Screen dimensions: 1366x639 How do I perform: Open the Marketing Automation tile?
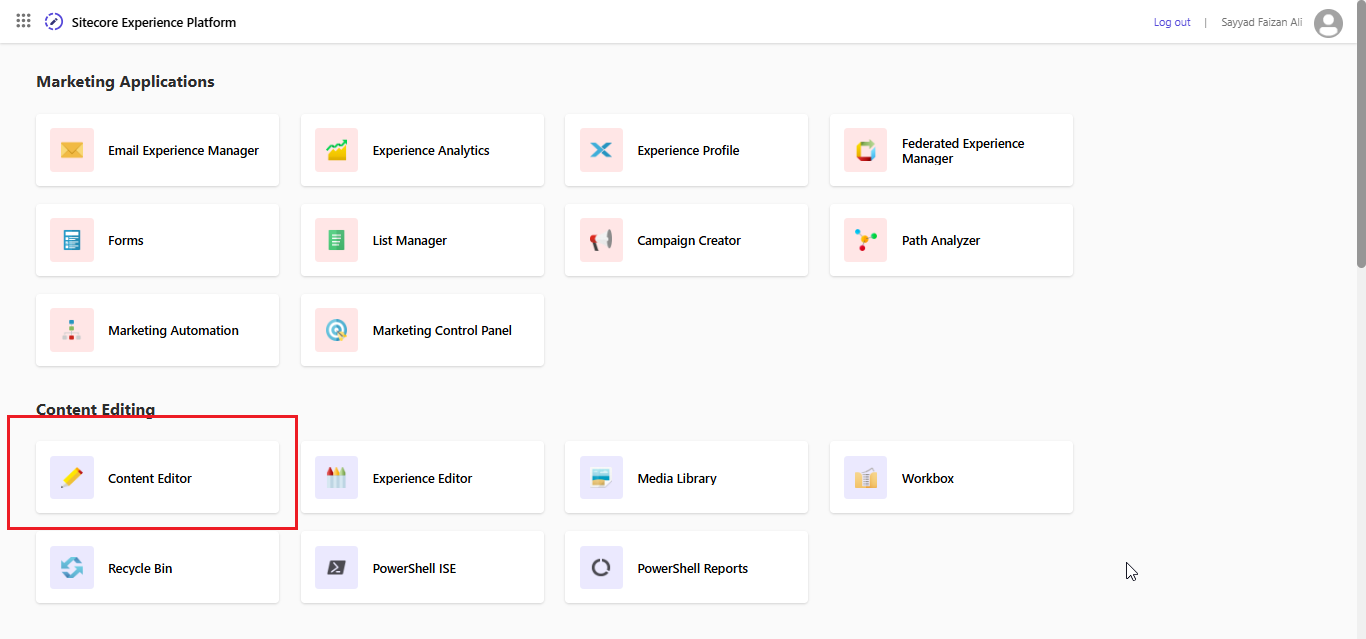[x=173, y=330]
